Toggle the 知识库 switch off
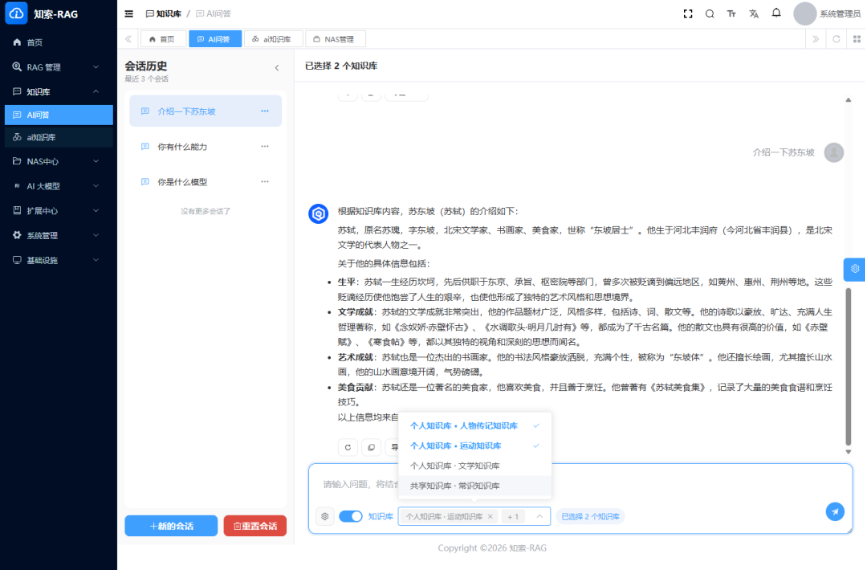865x570 pixels. tap(350, 516)
